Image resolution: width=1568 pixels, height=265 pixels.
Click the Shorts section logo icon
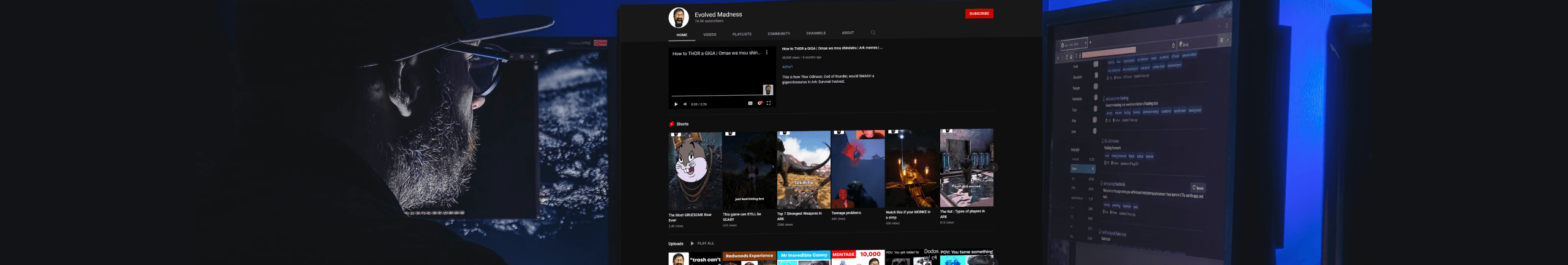tap(671, 124)
